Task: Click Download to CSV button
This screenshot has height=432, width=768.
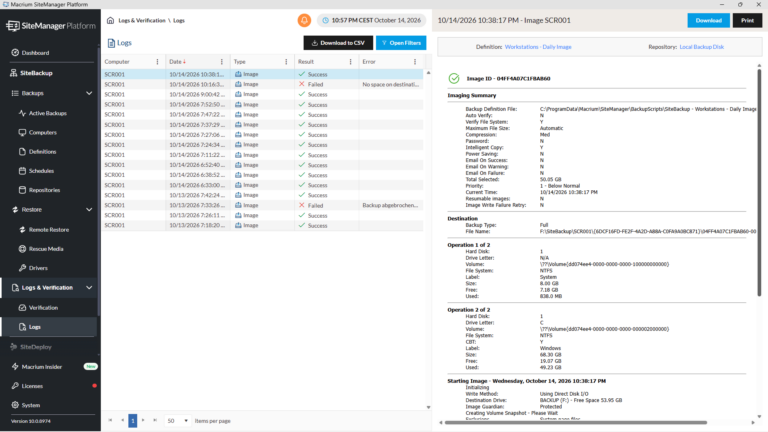Action: [338, 43]
